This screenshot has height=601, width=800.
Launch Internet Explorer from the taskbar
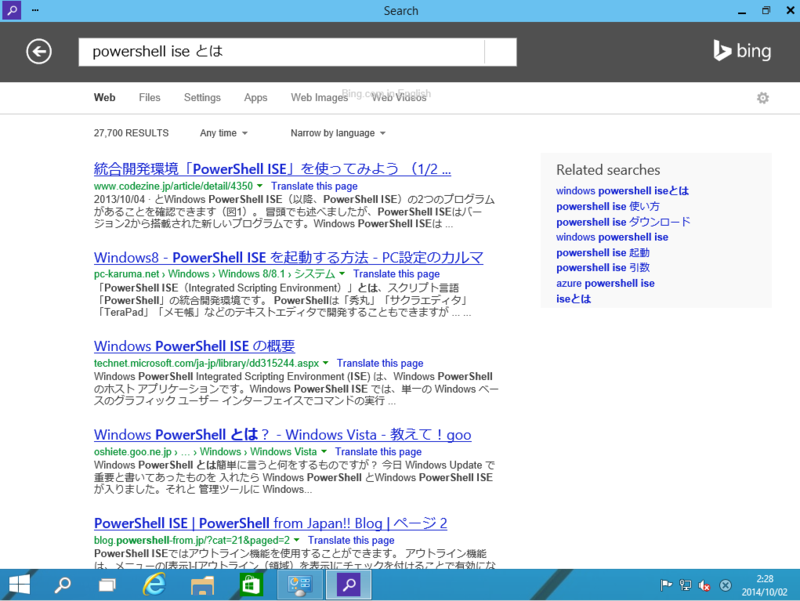coord(154,585)
